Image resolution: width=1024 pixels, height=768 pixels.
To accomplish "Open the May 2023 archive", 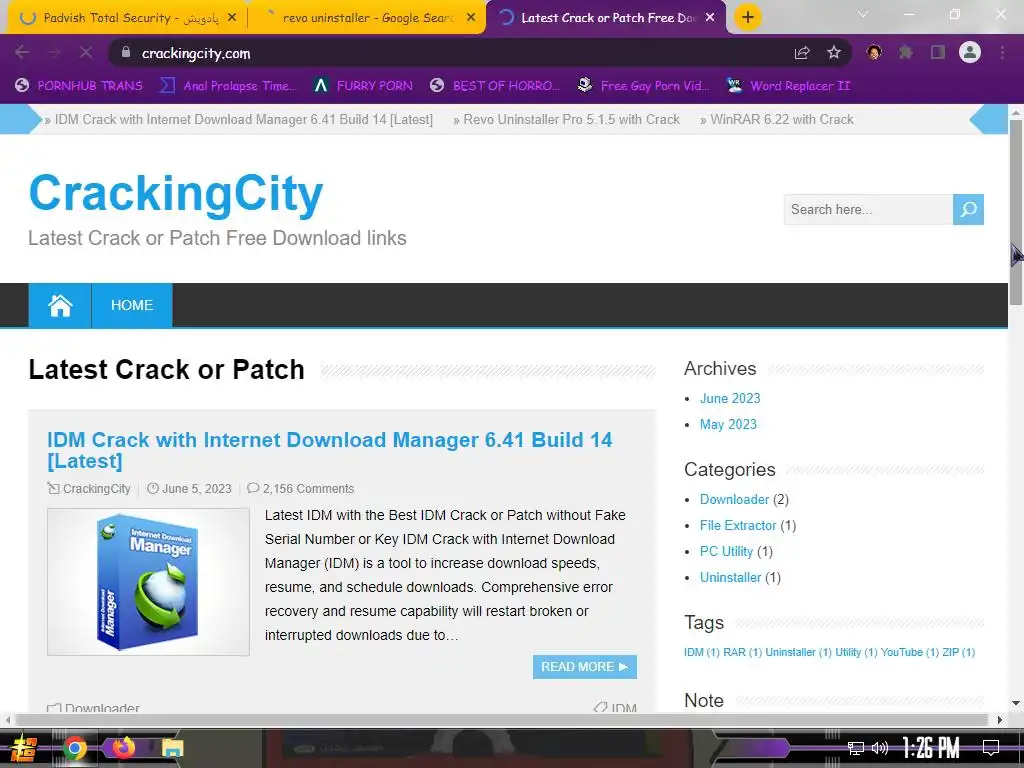I will (x=728, y=424).
